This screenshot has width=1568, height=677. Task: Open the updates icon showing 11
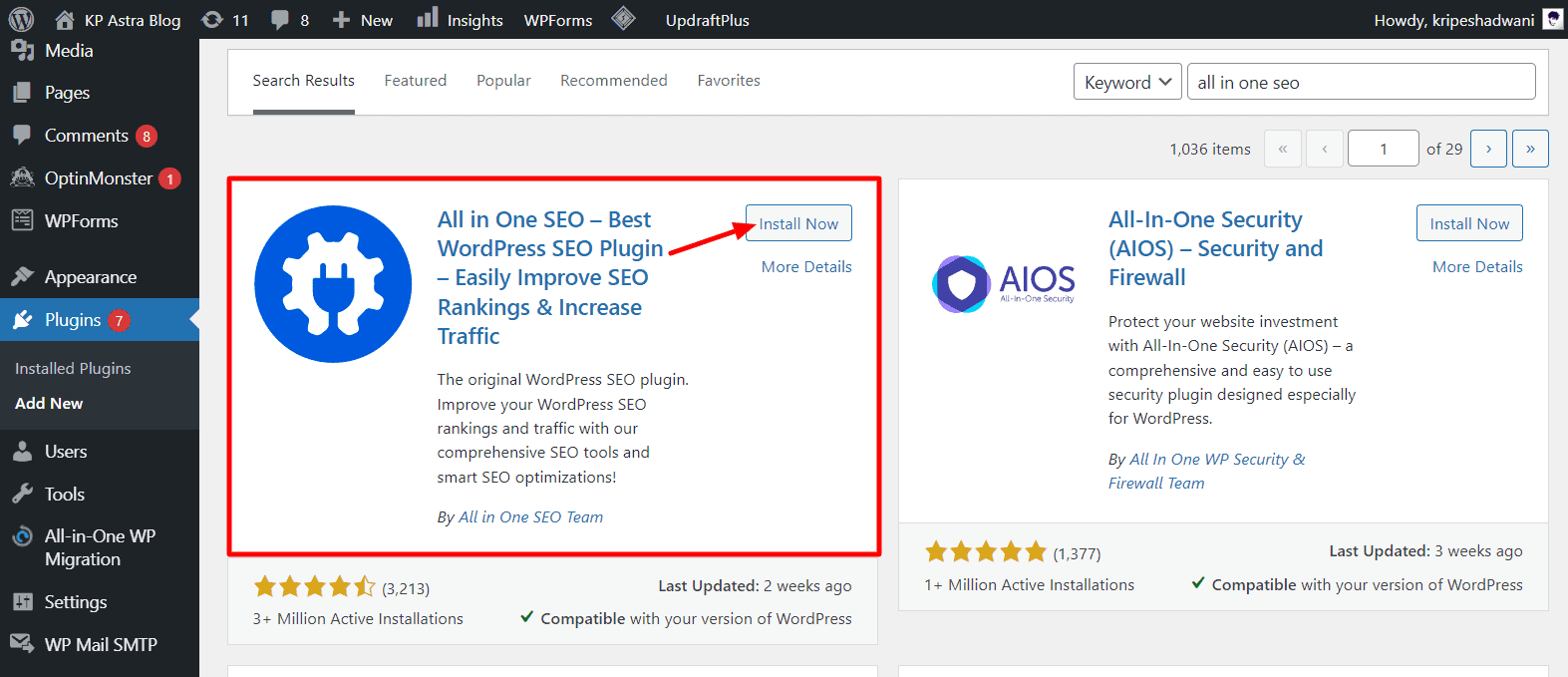212,20
